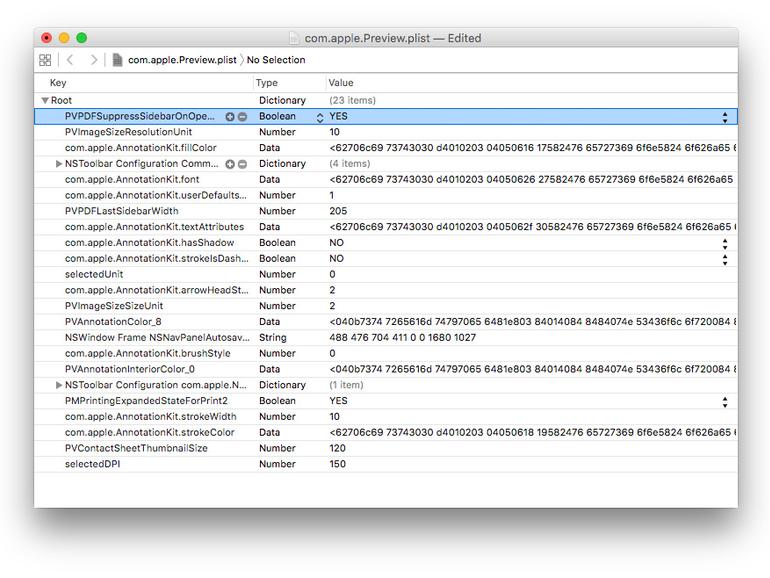Click value 10 of strokeWidth

click(334, 416)
